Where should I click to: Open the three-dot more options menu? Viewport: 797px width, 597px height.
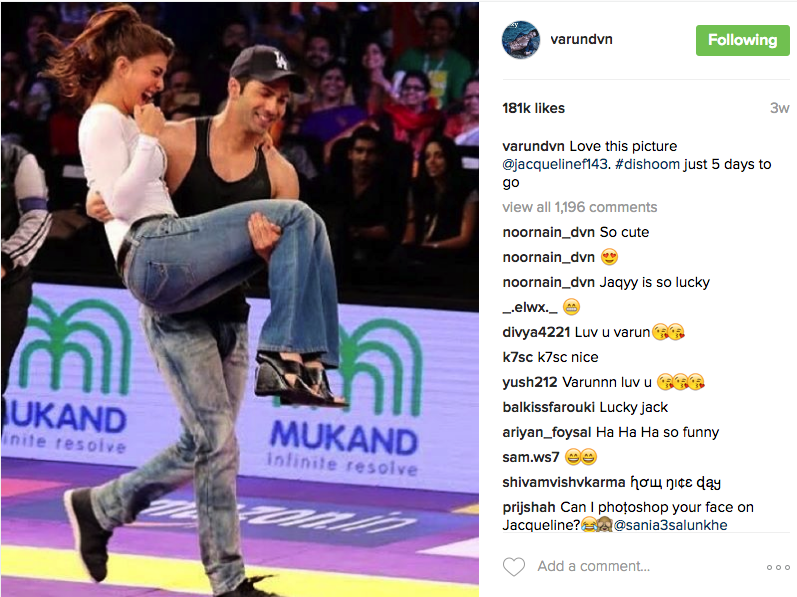pyautogui.click(x=778, y=567)
